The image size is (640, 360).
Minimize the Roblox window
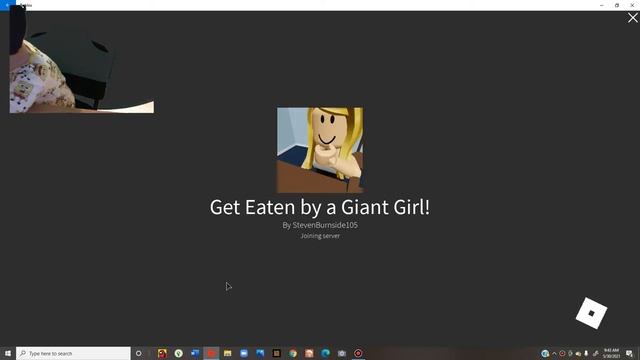coord(602,5)
